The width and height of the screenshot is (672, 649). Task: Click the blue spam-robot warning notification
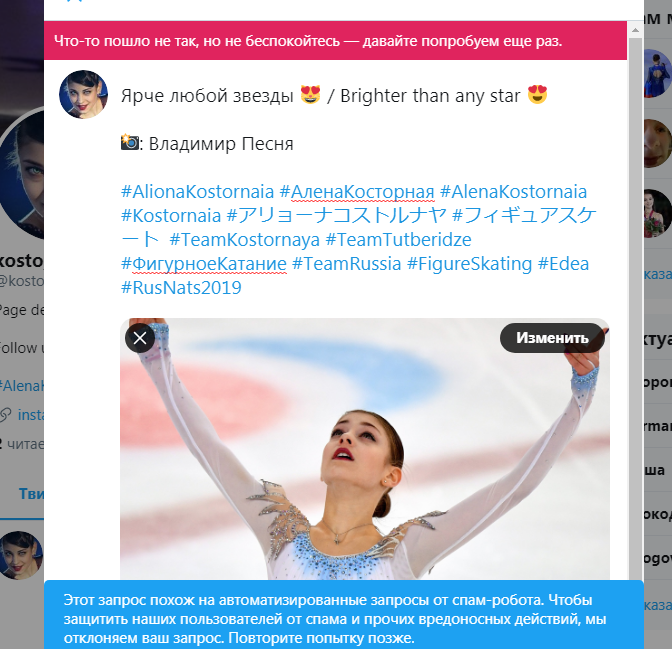[x=344, y=615]
